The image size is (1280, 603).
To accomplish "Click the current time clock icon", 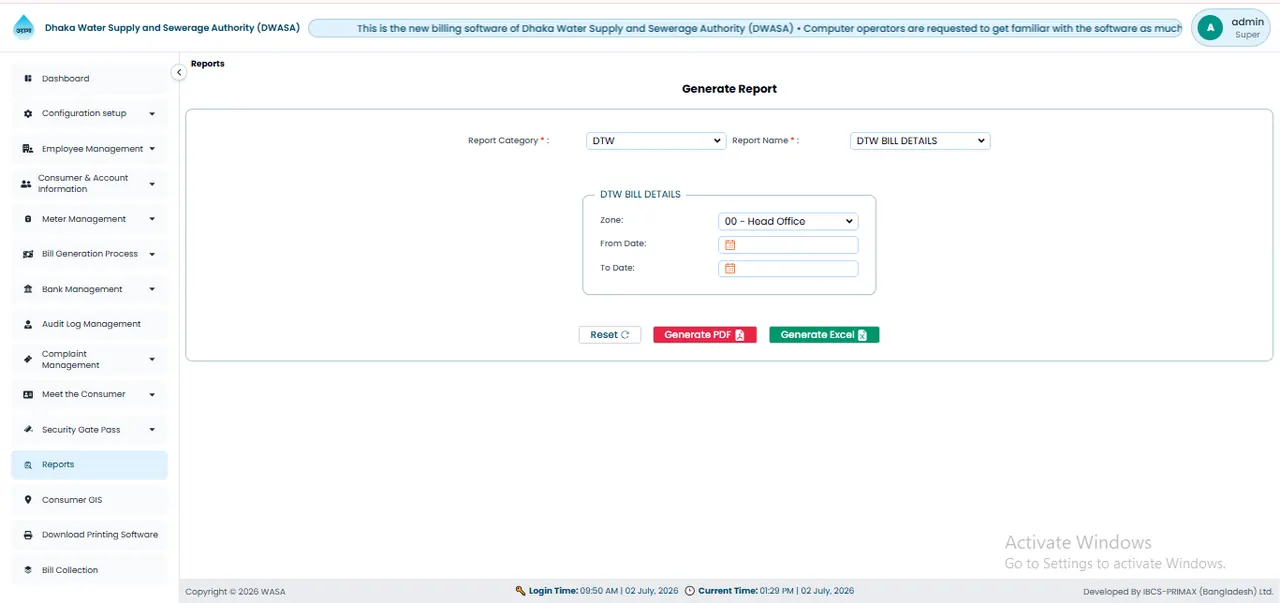I will pos(690,591).
